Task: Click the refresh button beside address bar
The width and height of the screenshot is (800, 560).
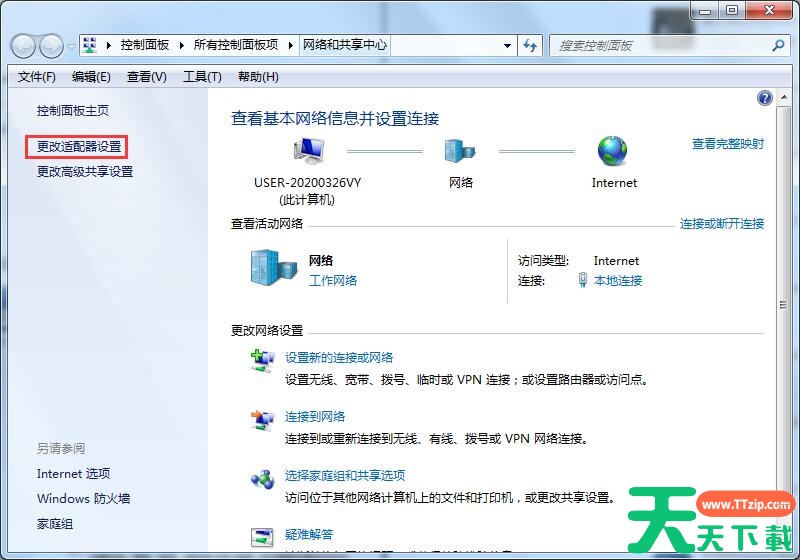Action: (530, 46)
